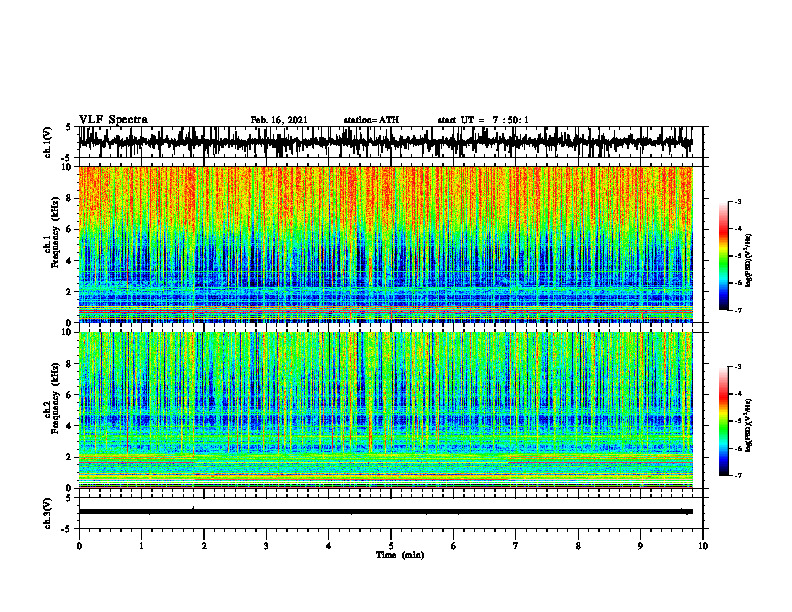
Task: Click the "VLF Spectra" plot title
Action: pyautogui.click(x=113, y=120)
